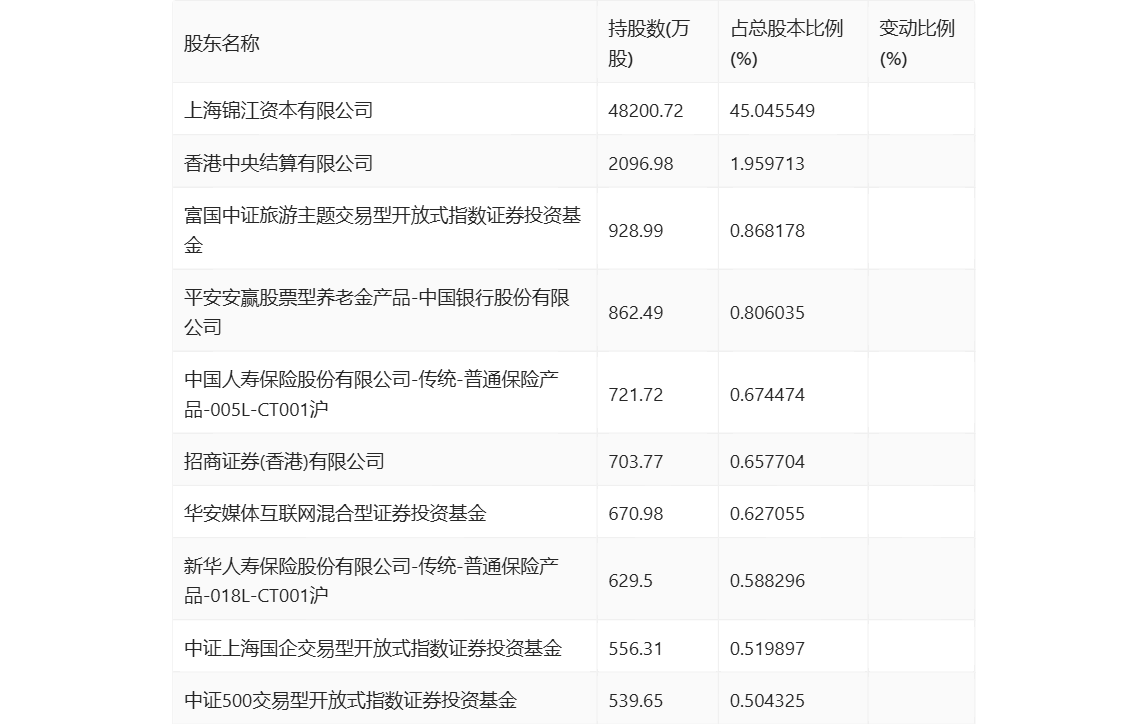Select the value 2096.98
The image size is (1147, 724).
pos(641,163)
